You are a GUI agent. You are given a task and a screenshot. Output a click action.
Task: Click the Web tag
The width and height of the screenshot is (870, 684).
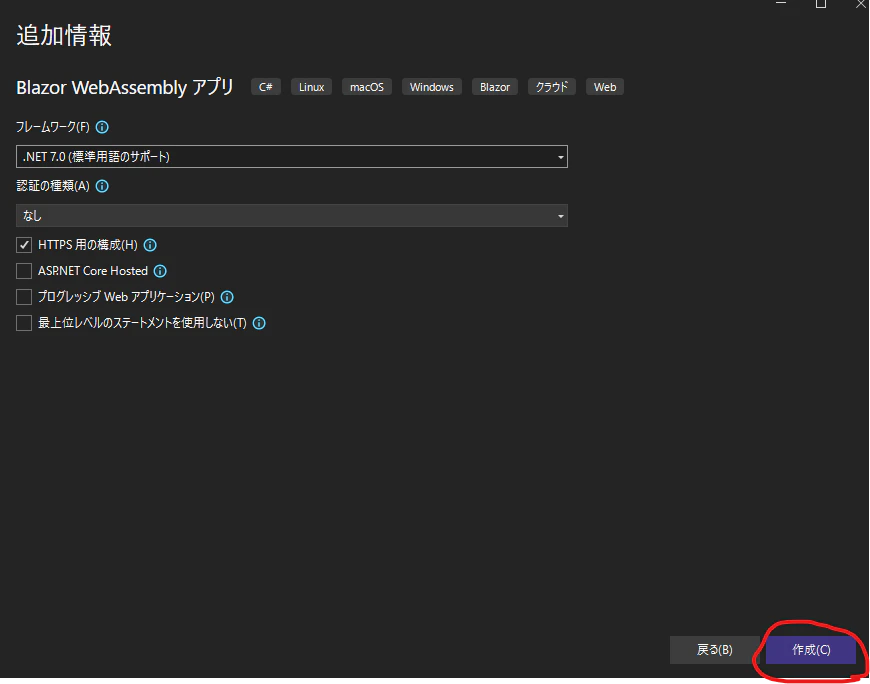coord(605,87)
